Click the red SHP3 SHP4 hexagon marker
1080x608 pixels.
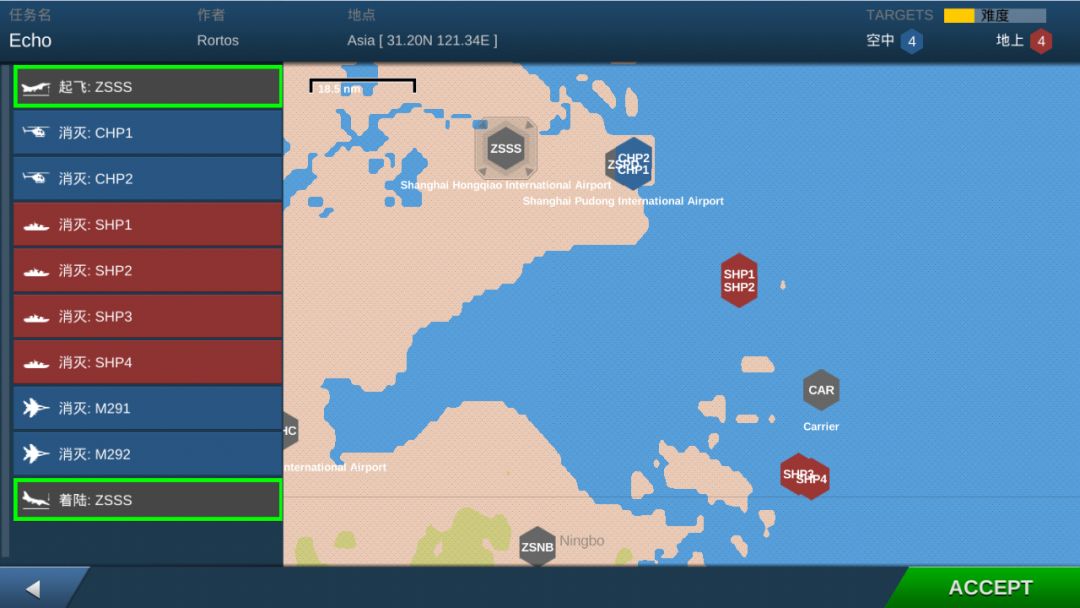804,476
